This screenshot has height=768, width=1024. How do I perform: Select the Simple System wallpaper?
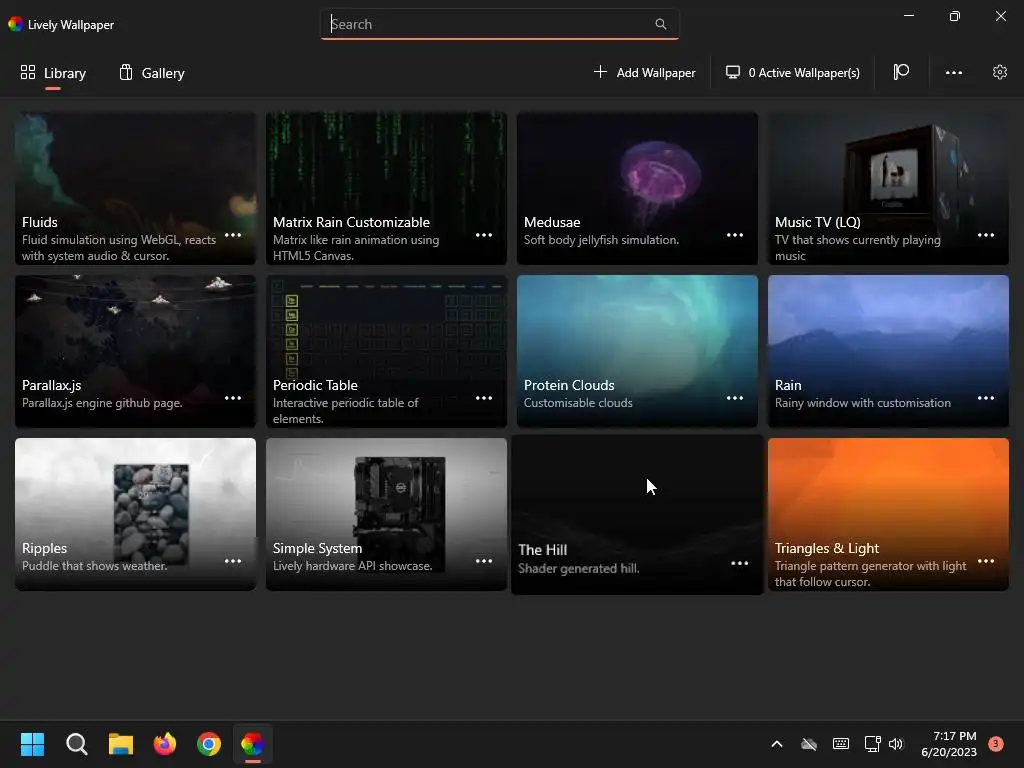[386, 515]
